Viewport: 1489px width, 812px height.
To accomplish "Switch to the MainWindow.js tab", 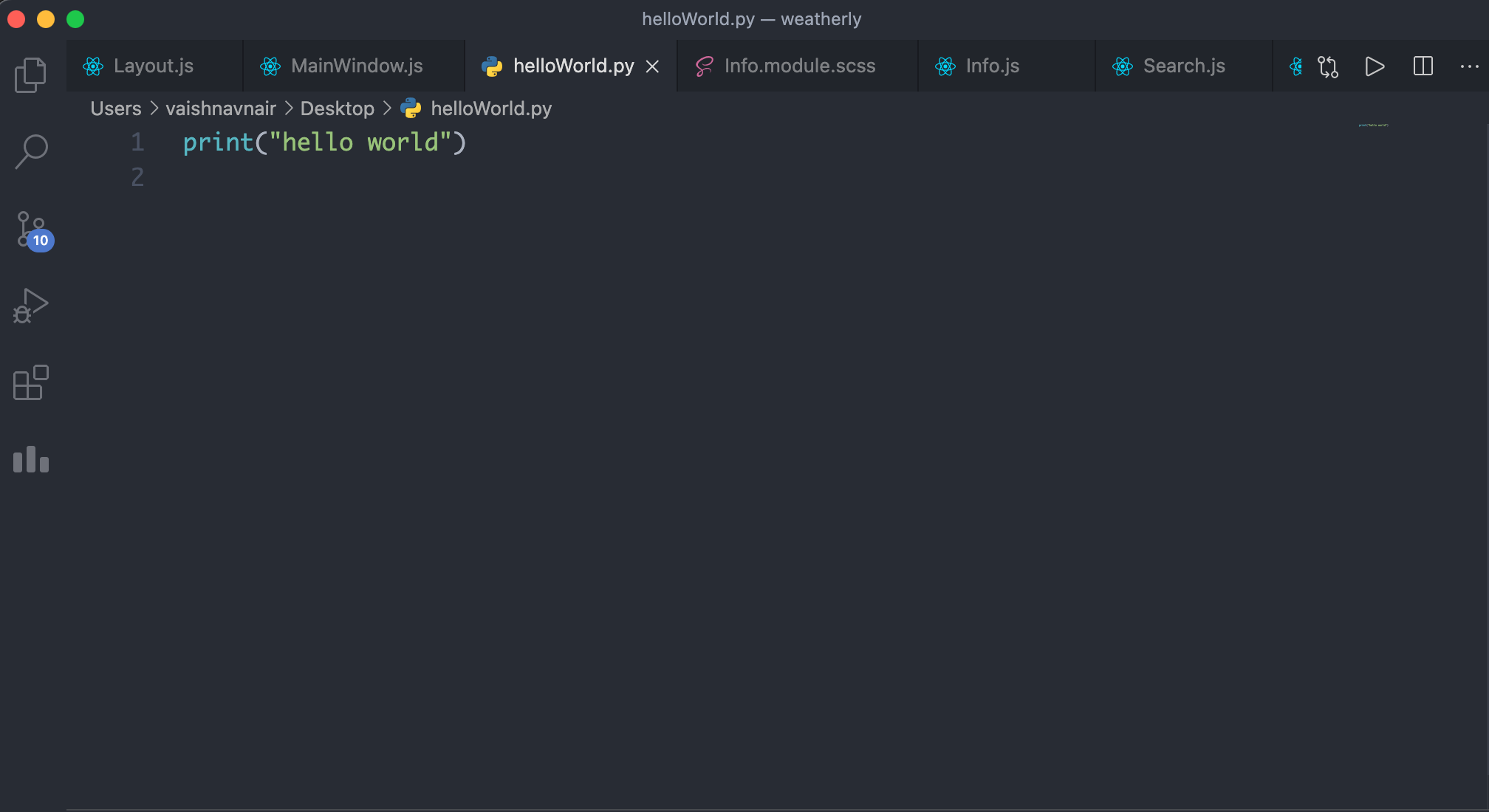I will click(357, 66).
